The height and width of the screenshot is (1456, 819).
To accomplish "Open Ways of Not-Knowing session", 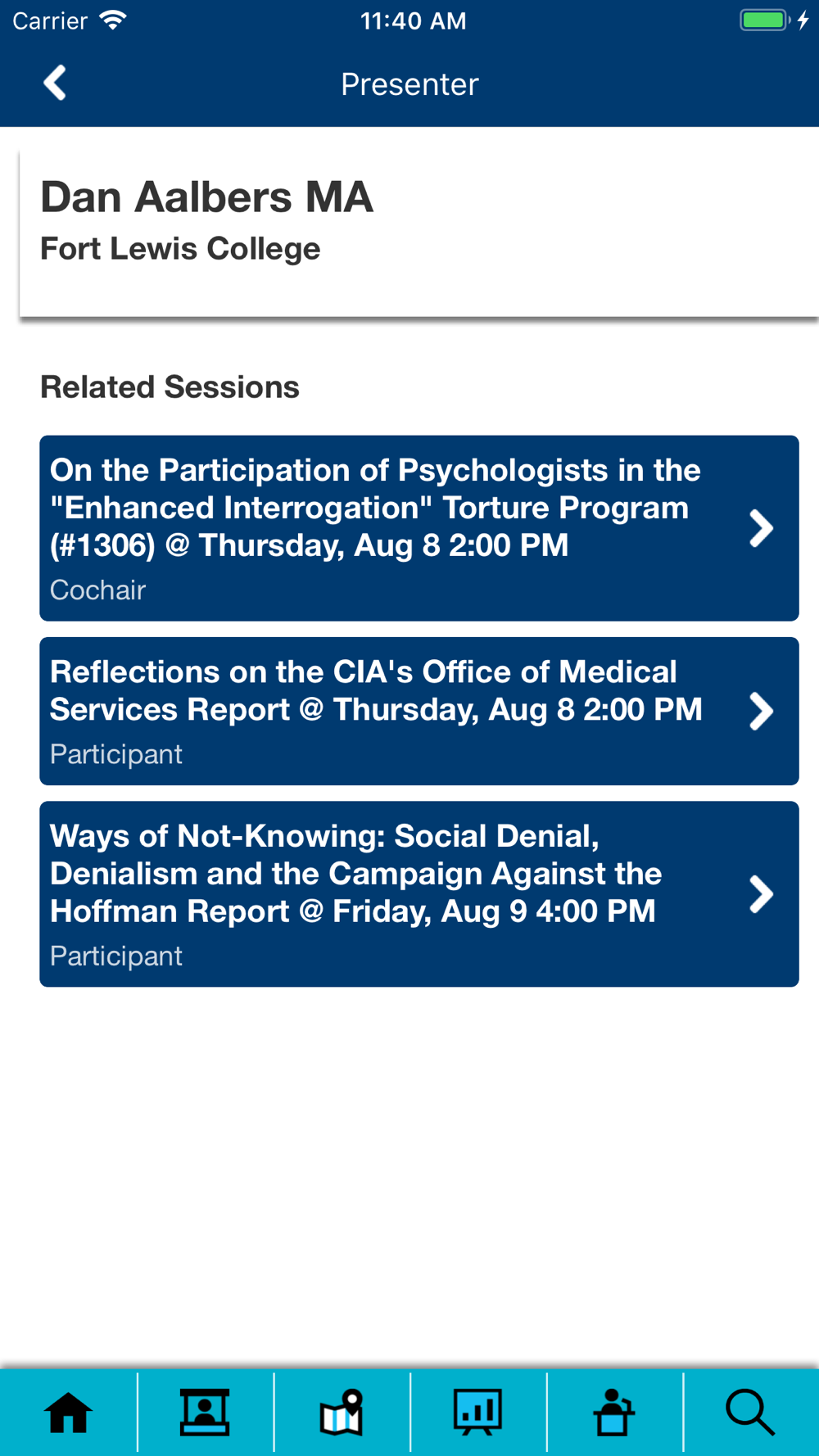I will tap(355, 873).
